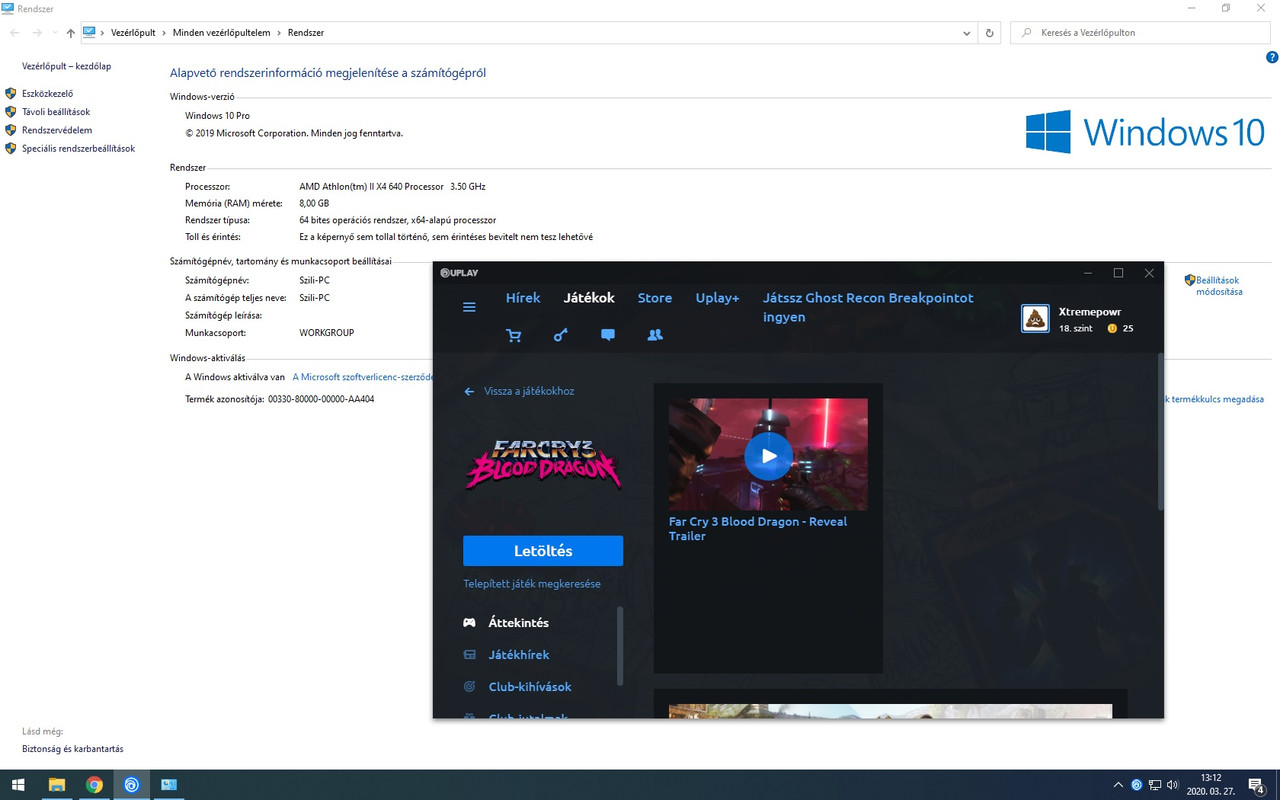Open the Uplay shopping cart

514,335
